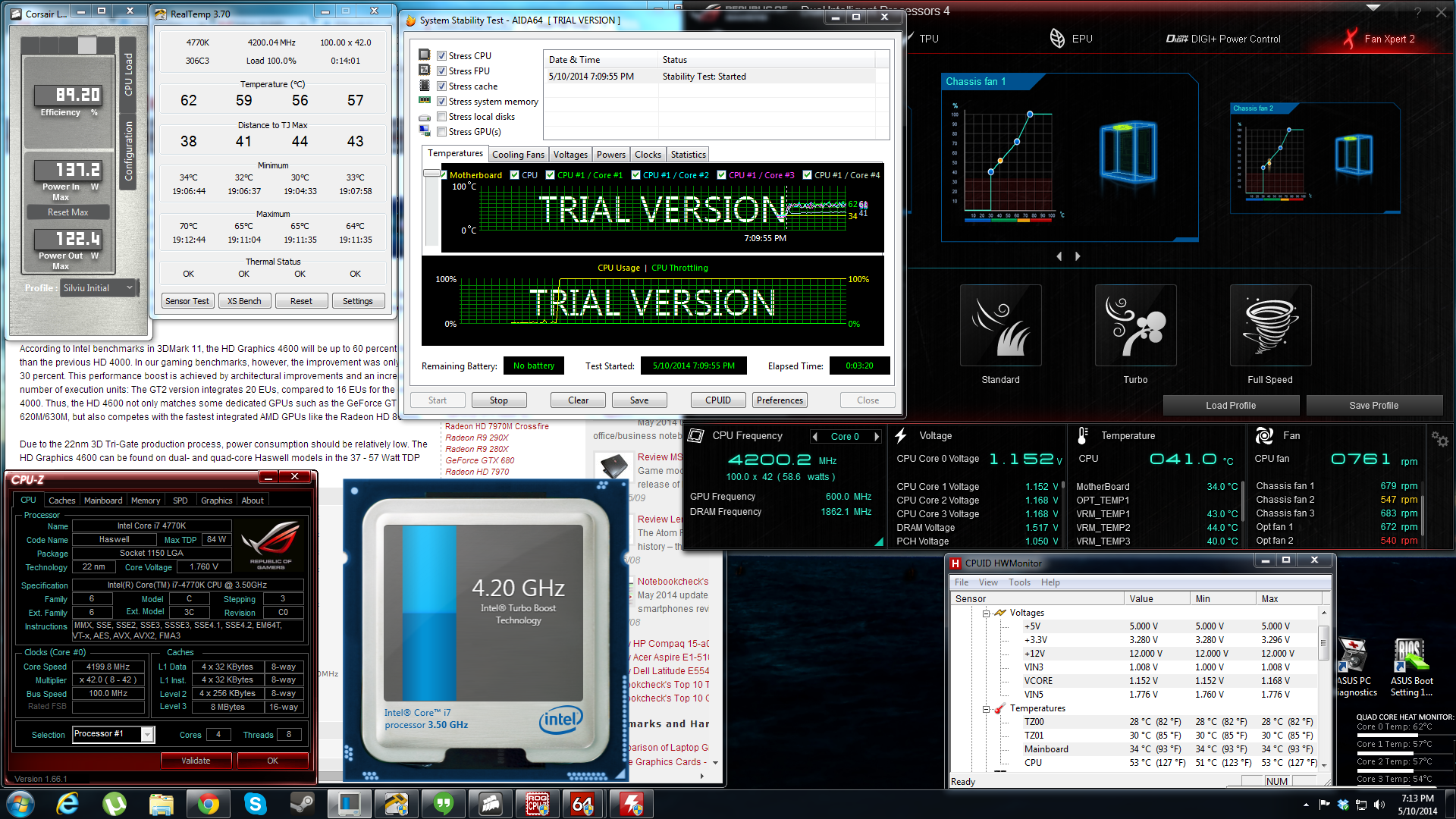Toggle Stress system memory checkbox
This screenshot has height=819, width=1456.
pyautogui.click(x=441, y=101)
